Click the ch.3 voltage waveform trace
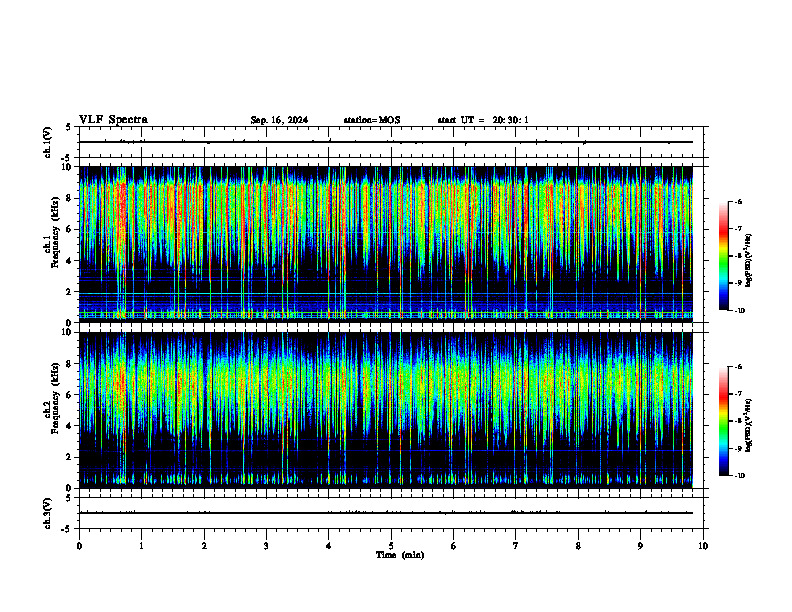Image resolution: width=792 pixels, height=612 pixels. point(385,513)
